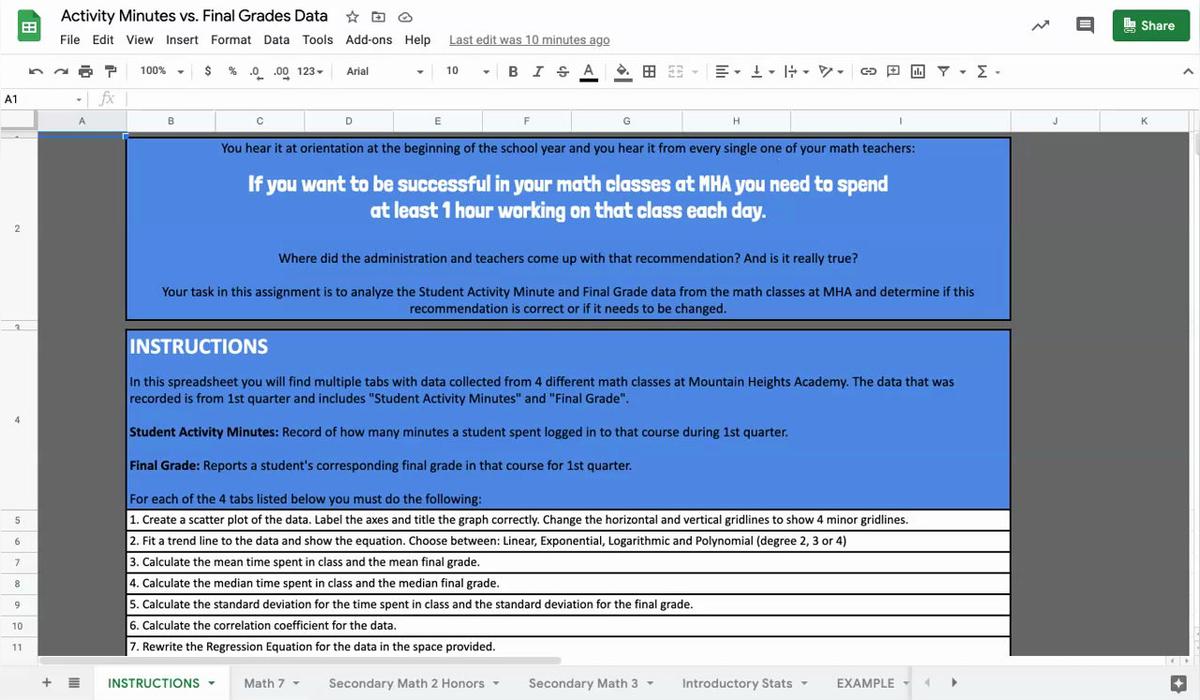
Task: Open the Format menu
Action: click(231, 40)
